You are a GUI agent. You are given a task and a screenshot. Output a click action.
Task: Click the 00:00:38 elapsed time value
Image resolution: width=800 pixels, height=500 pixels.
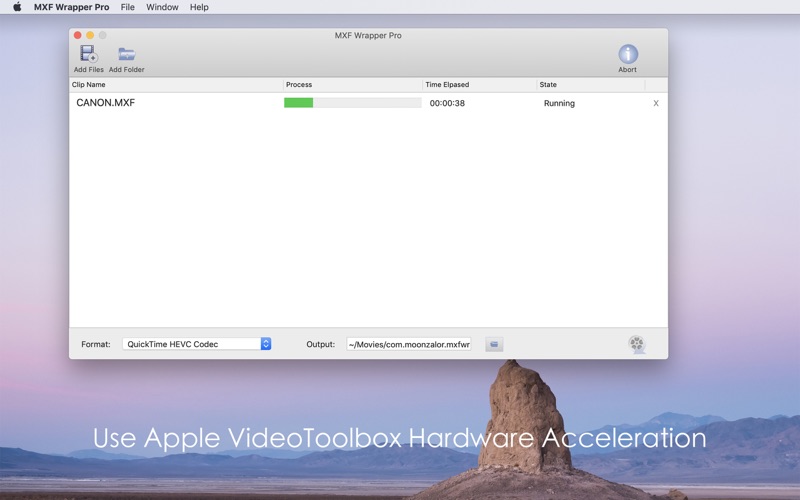447,103
